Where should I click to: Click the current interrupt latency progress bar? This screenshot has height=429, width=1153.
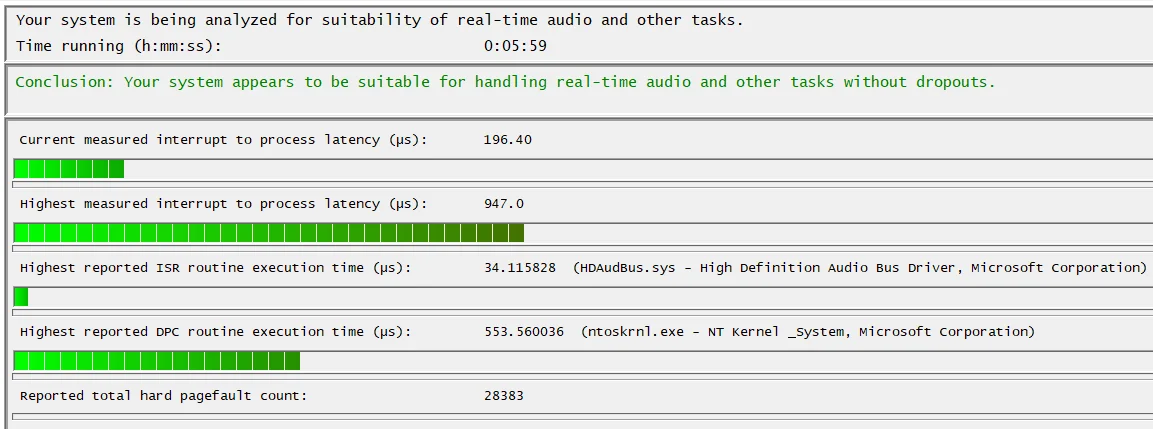(583, 169)
